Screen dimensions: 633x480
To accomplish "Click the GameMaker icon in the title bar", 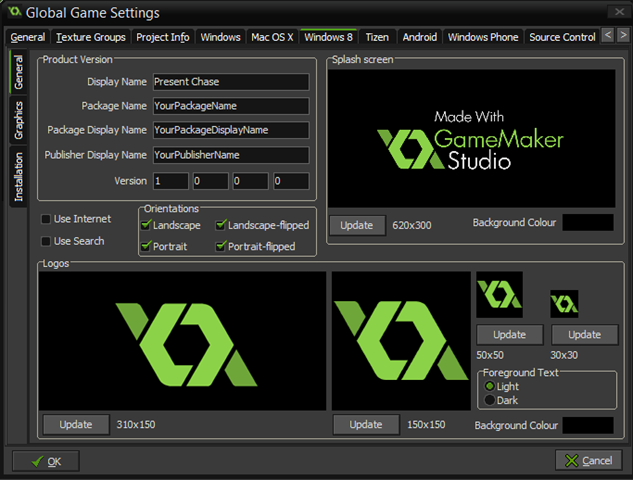I will 15,12.
